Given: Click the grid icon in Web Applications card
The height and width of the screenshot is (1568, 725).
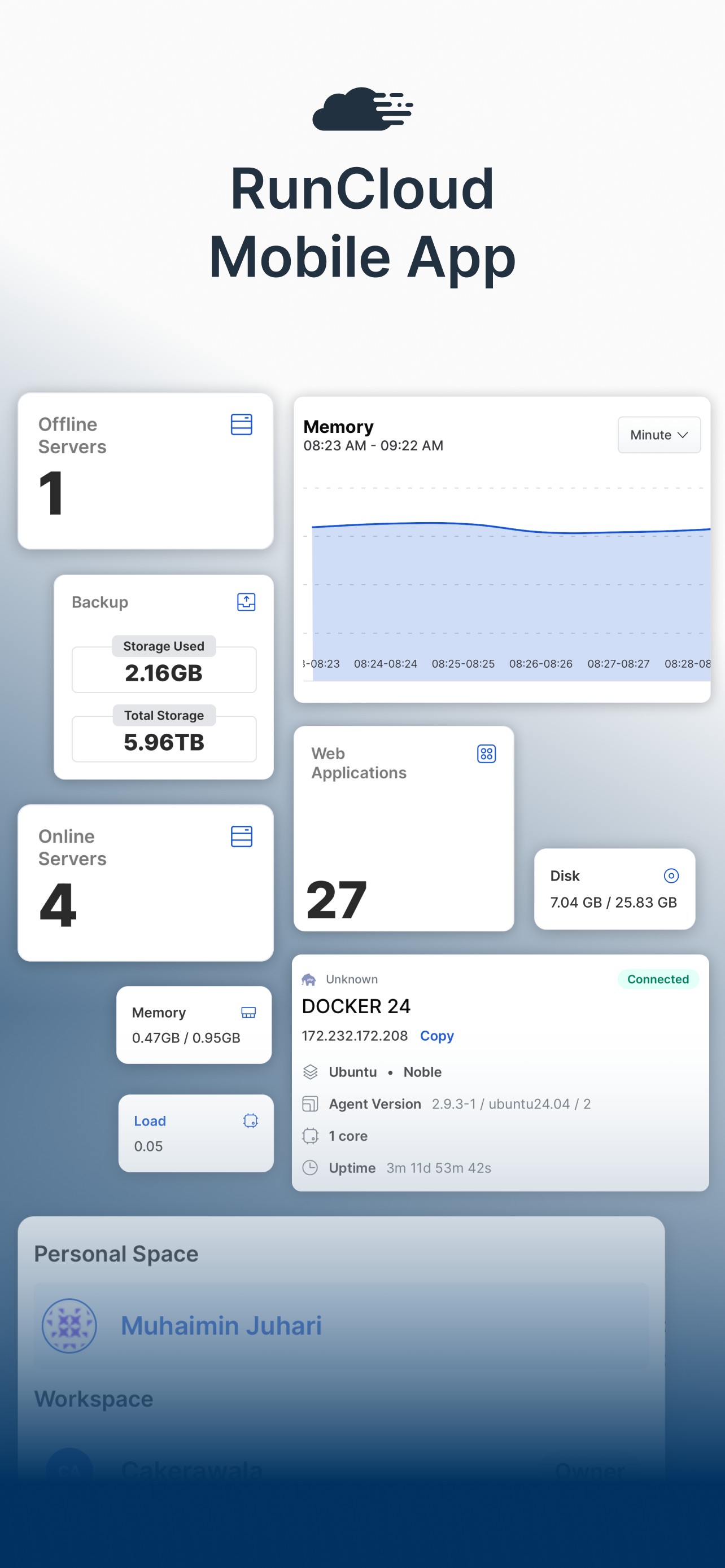Looking at the screenshot, I should click(x=486, y=754).
